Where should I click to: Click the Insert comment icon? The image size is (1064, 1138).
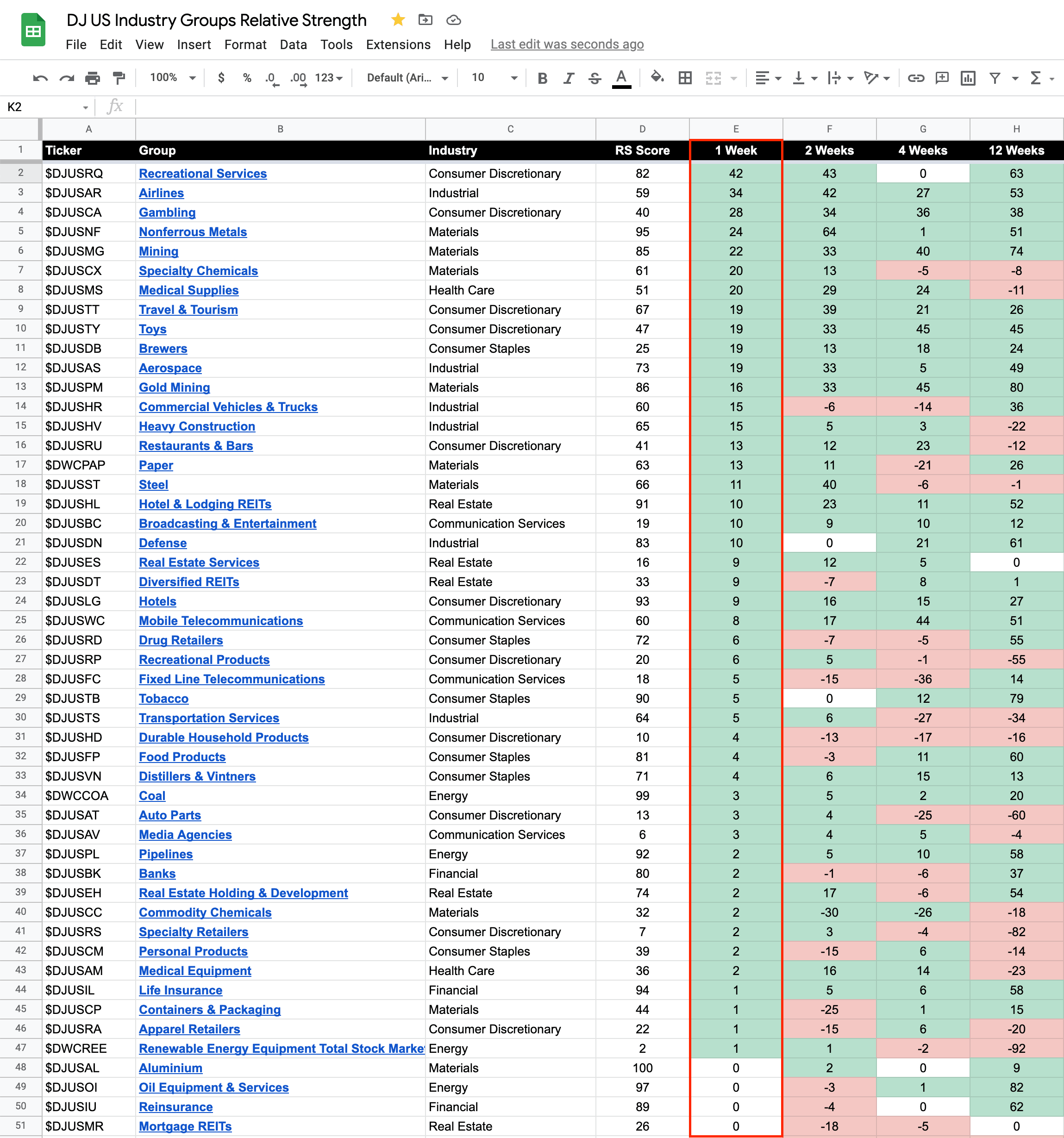point(941,78)
